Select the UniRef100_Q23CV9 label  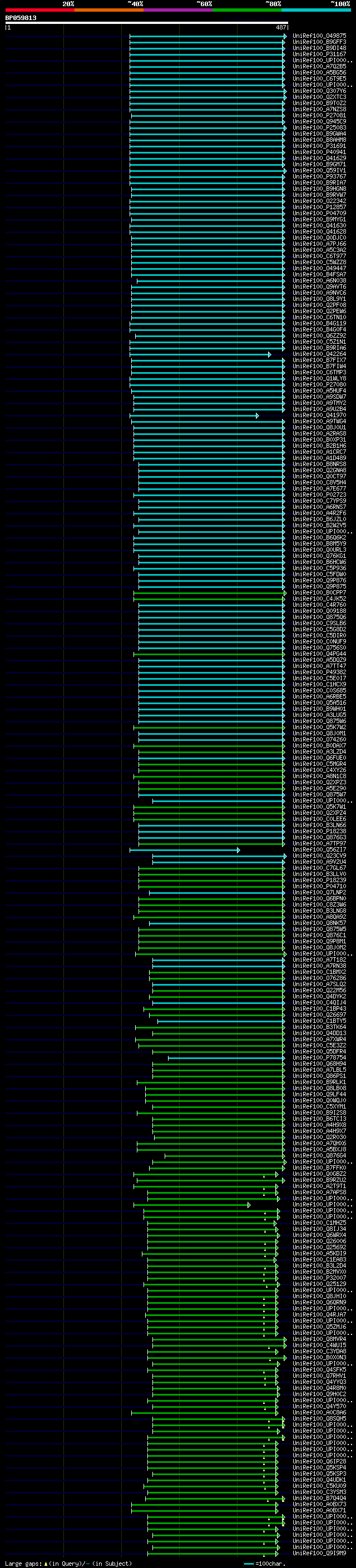319,856
